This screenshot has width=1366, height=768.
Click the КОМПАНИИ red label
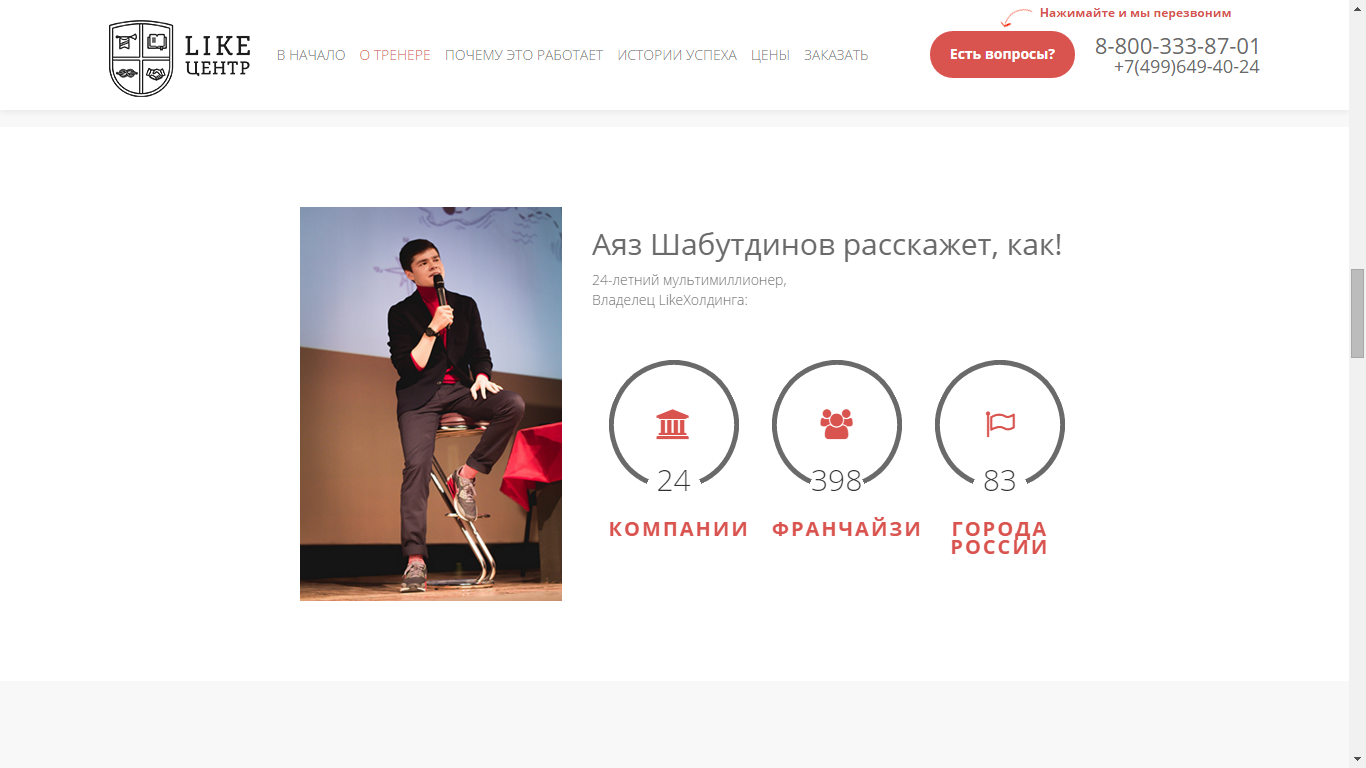[678, 529]
